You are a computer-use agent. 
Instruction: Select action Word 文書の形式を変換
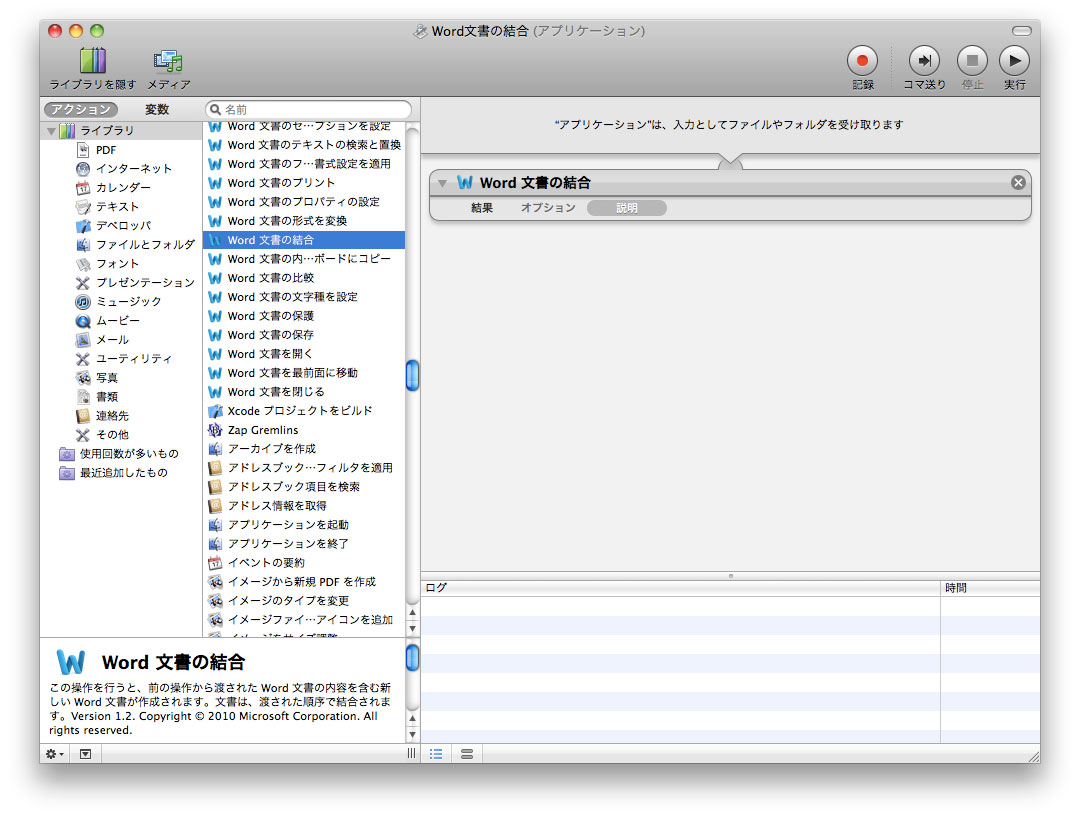point(304,221)
